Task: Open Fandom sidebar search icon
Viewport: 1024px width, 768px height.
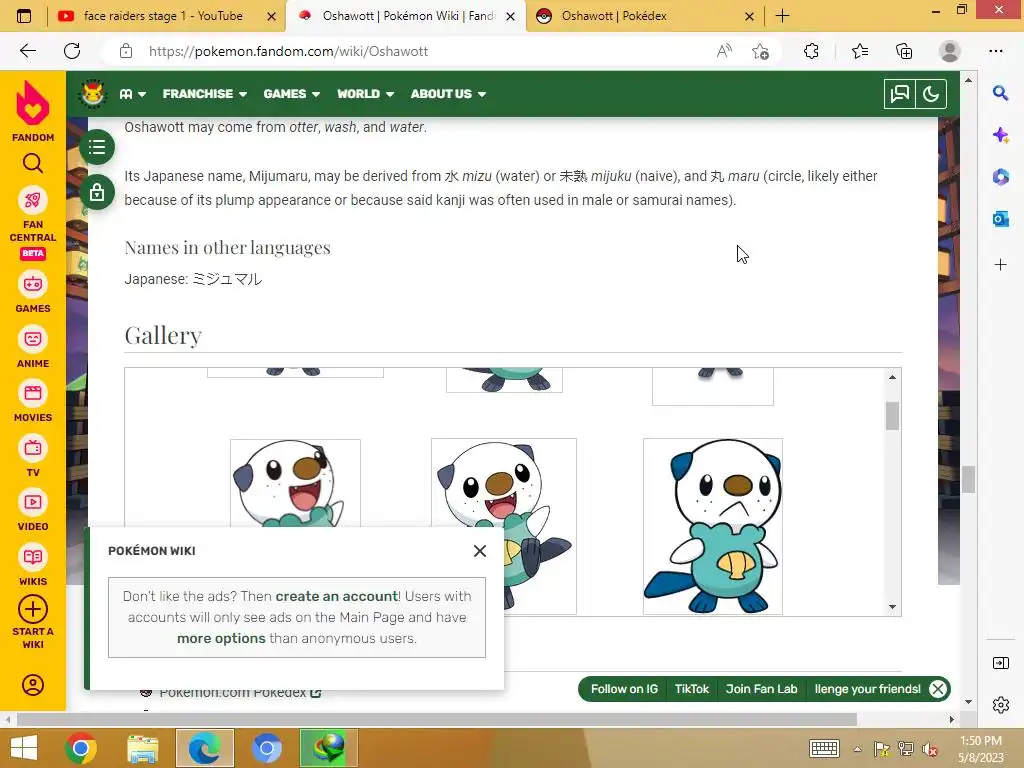Action: coord(33,163)
